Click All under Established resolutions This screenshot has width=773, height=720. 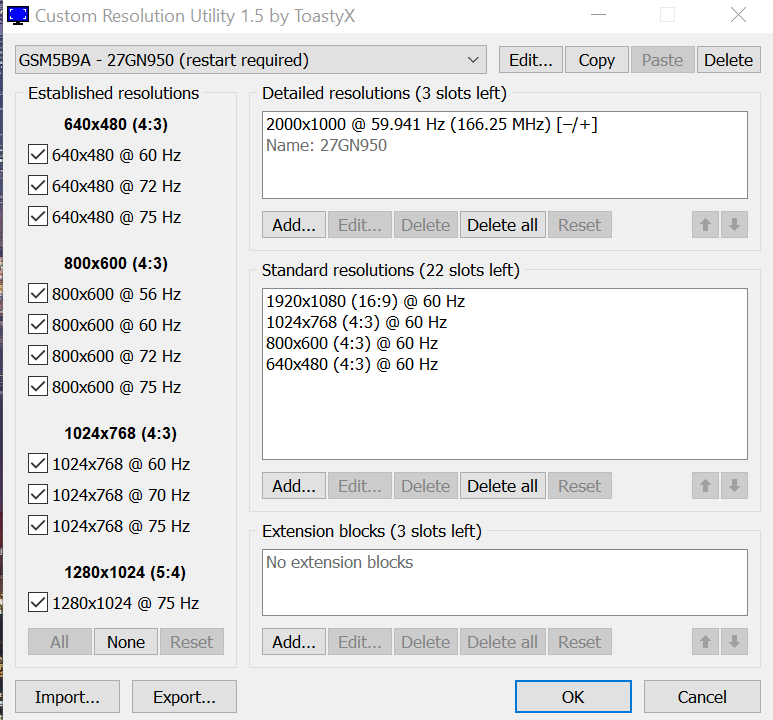(60, 642)
